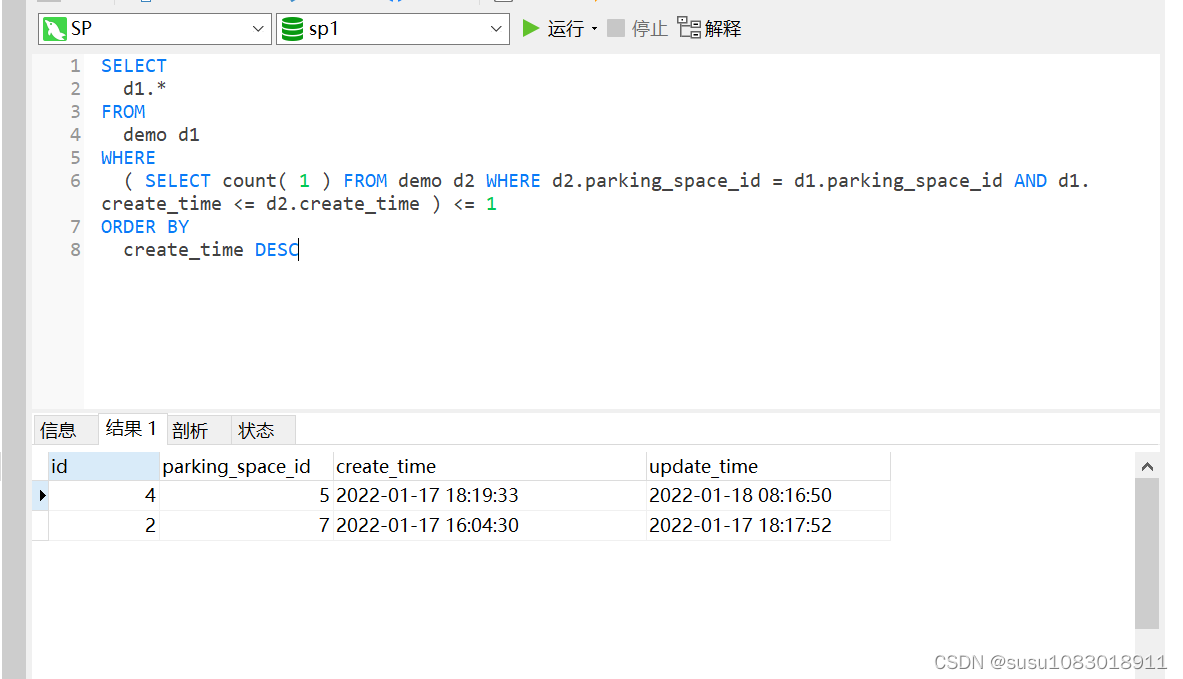Select the cell with id 4
The image size is (1183, 679).
point(103,496)
